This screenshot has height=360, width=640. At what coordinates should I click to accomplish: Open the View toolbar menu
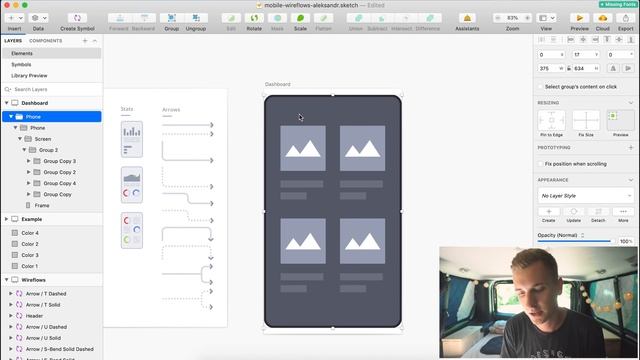pyautogui.click(x=547, y=18)
